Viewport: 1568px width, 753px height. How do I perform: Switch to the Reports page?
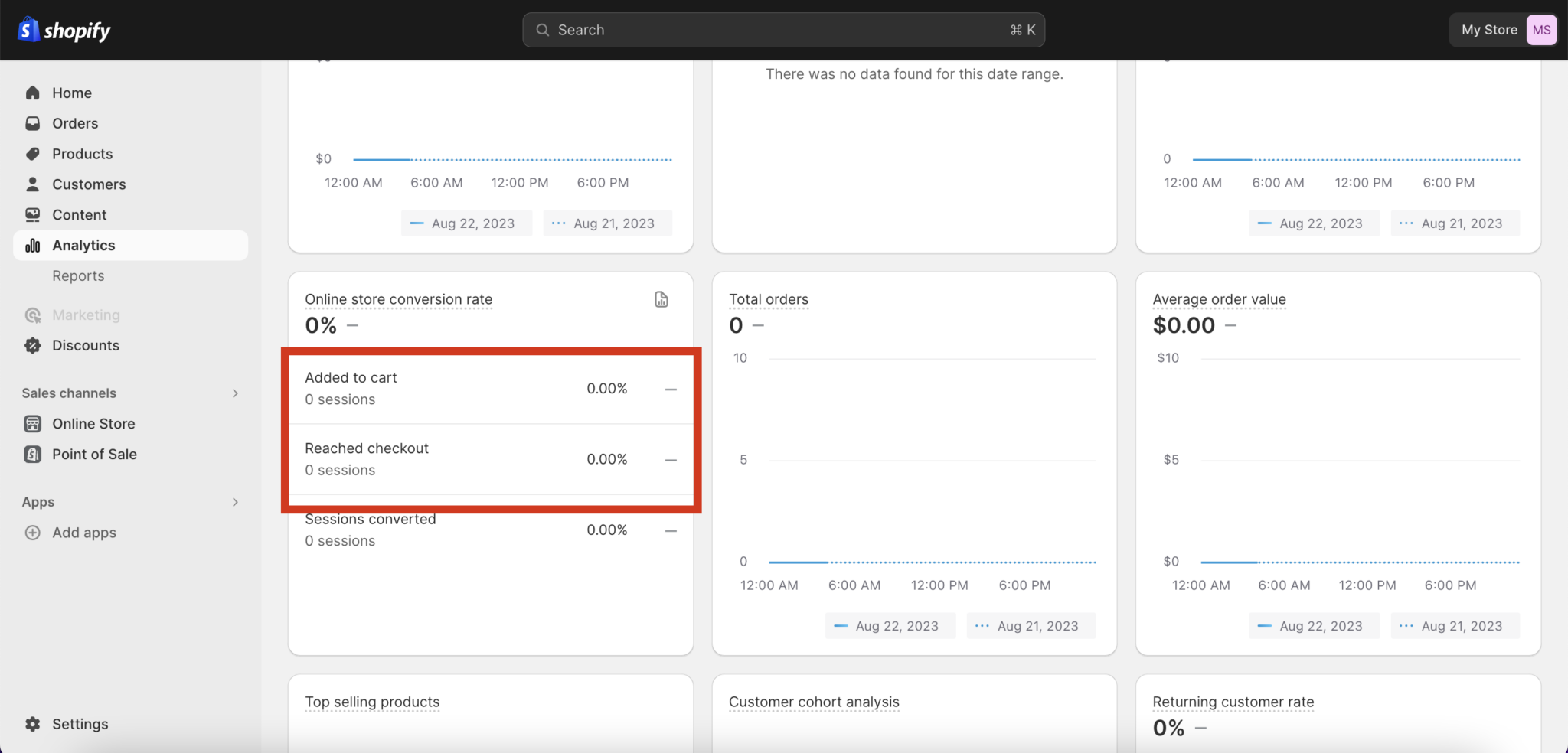tap(78, 275)
